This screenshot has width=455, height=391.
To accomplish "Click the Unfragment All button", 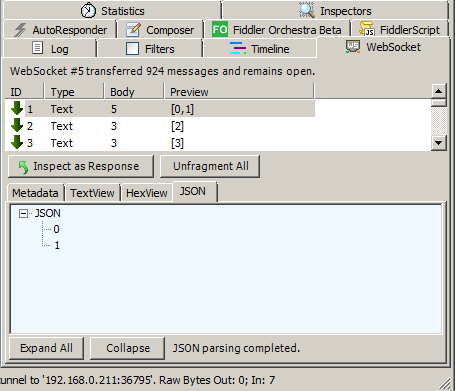I will pyautogui.click(x=210, y=166).
